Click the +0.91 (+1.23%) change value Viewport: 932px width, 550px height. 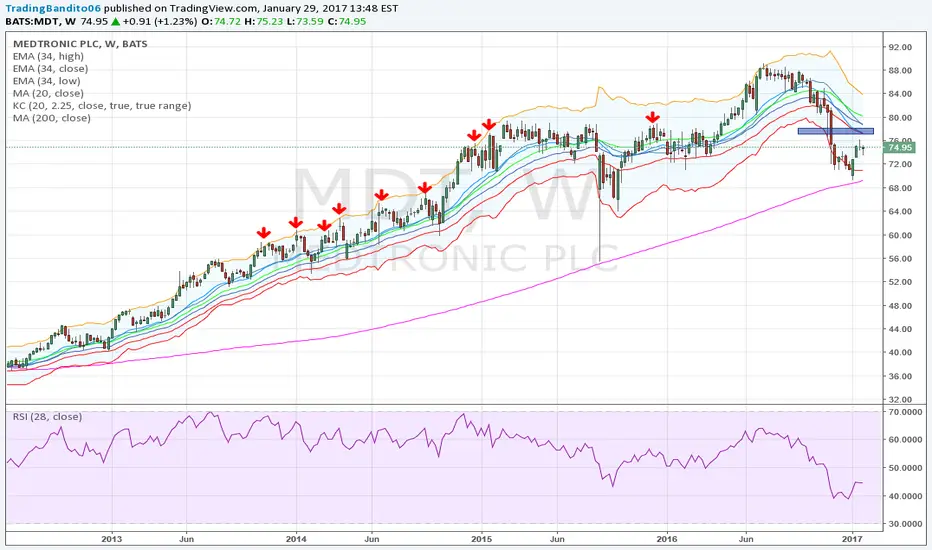pos(160,21)
